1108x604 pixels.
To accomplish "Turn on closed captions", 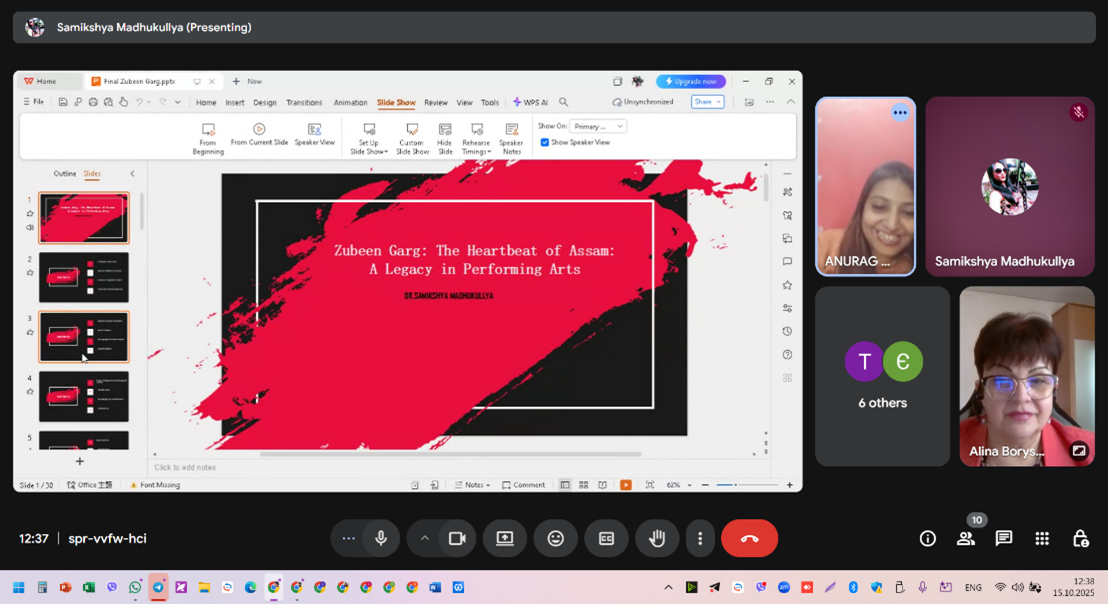I will (606, 538).
